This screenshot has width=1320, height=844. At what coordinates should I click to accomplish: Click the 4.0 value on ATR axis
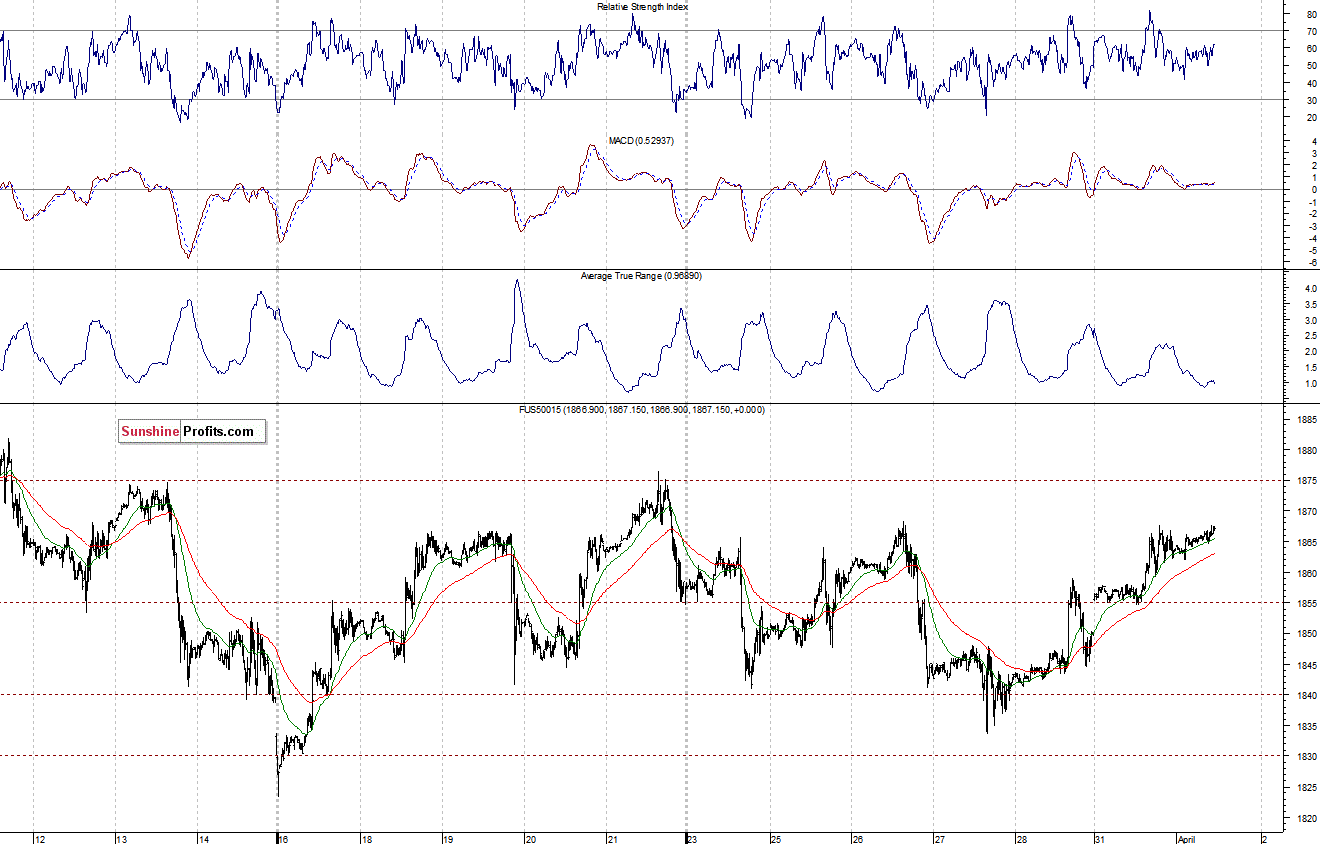[1310, 289]
